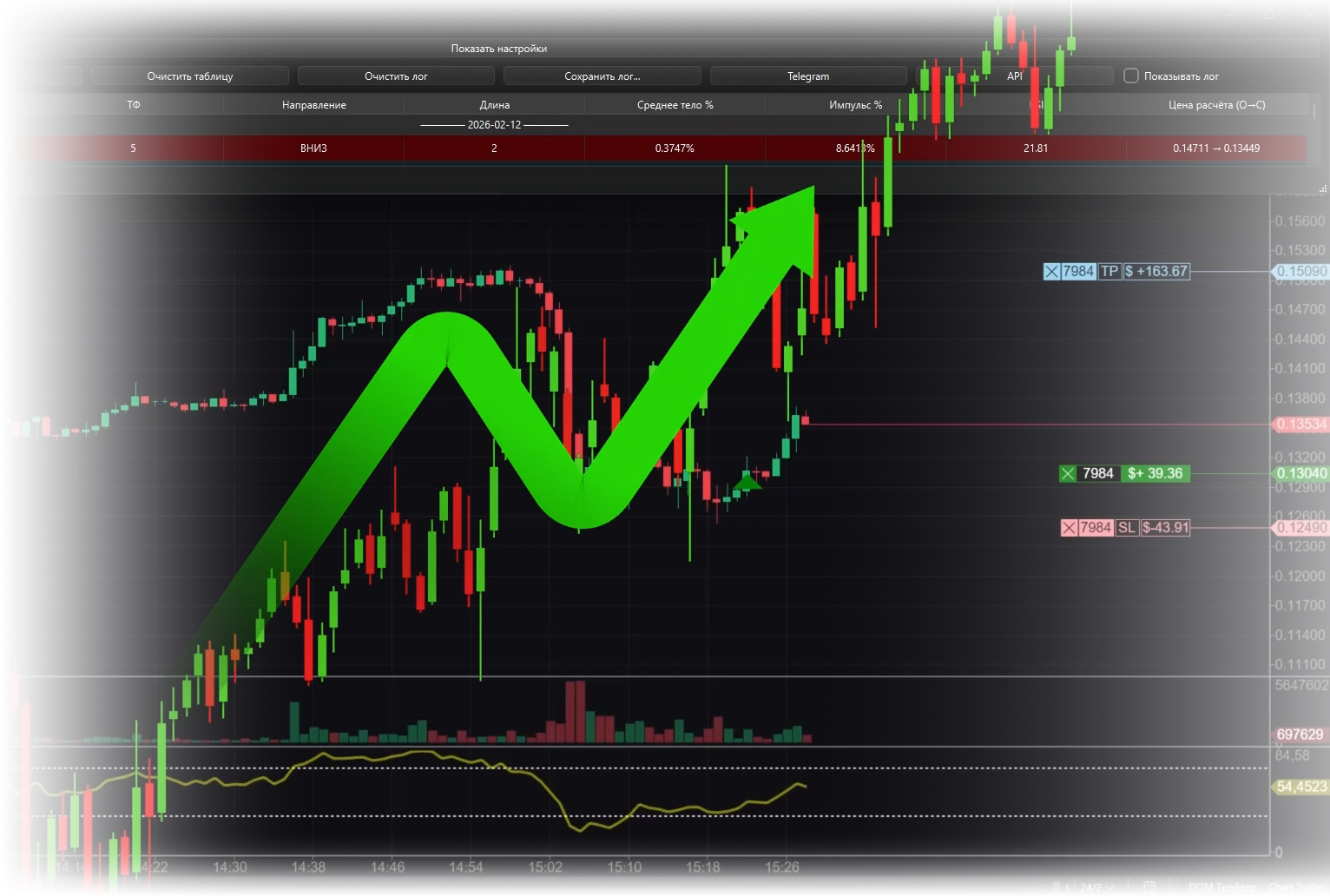Click the horizontal scrollbar thumb at chart bottom
1330x896 pixels.
click(x=1056, y=886)
